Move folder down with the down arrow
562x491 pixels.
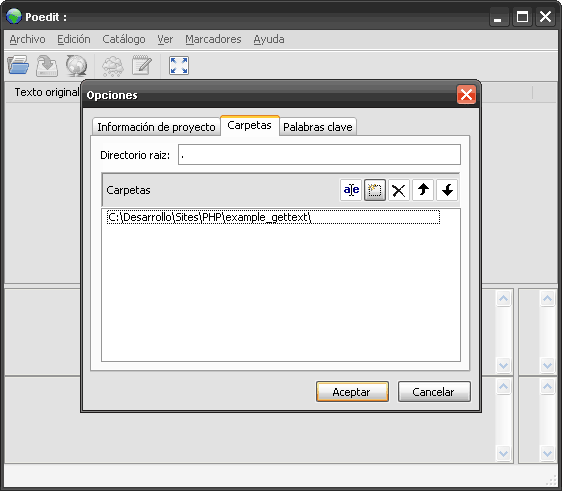click(447, 190)
